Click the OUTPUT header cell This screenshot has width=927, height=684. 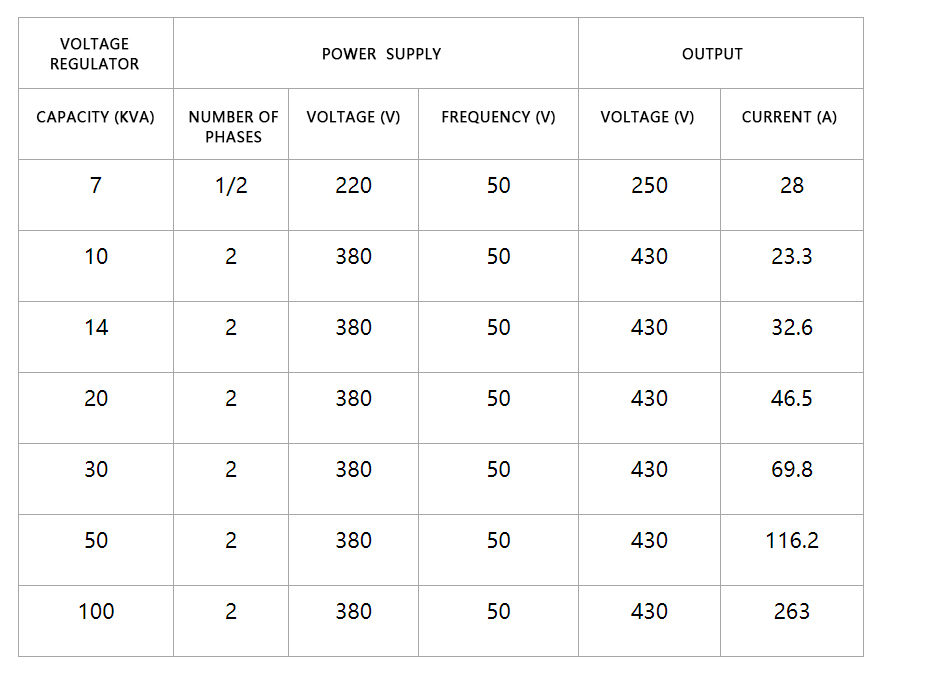tap(721, 53)
